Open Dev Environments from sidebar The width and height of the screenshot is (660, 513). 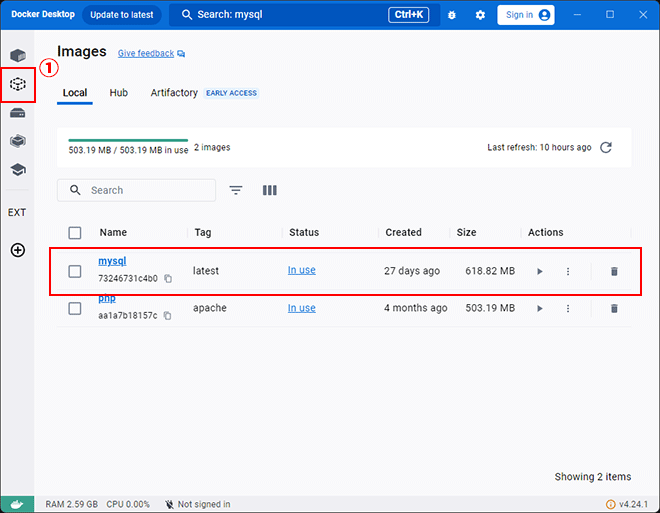pos(18,141)
